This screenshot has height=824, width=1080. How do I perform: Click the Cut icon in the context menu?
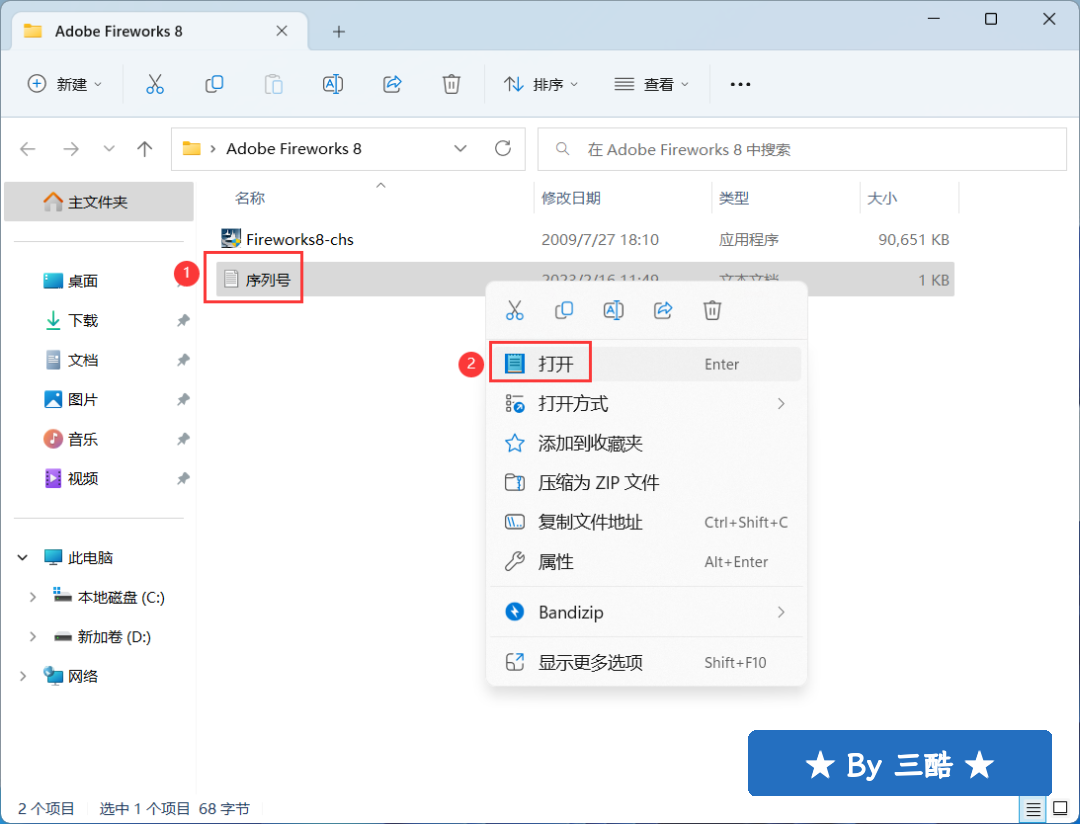515,310
